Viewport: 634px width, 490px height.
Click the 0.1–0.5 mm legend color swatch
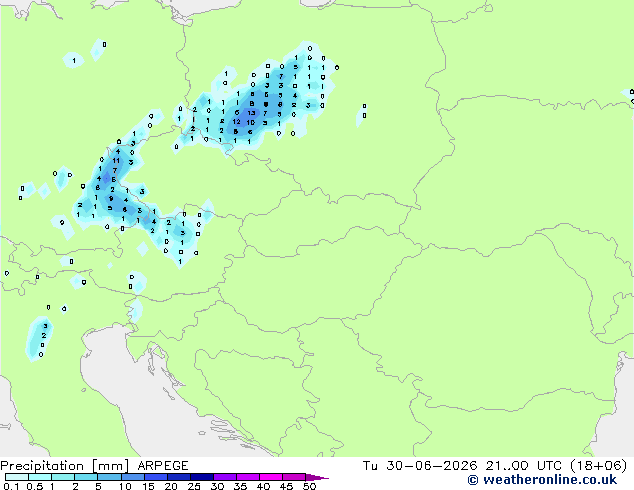(x=17, y=477)
